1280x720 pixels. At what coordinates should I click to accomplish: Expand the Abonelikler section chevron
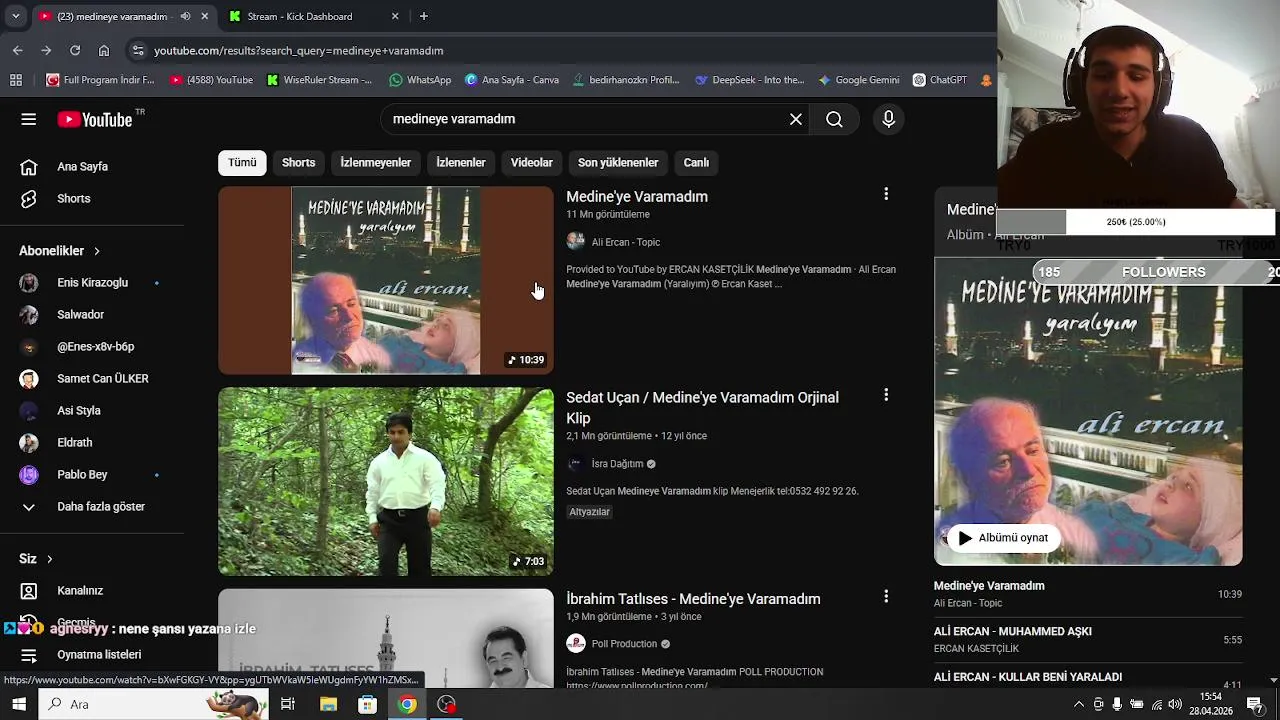click(97, 251)
